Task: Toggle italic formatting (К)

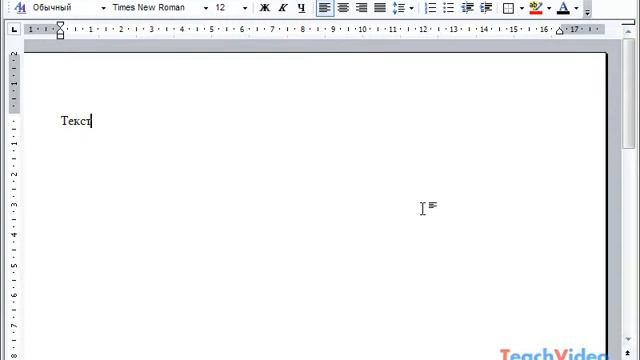Action: 283,8
